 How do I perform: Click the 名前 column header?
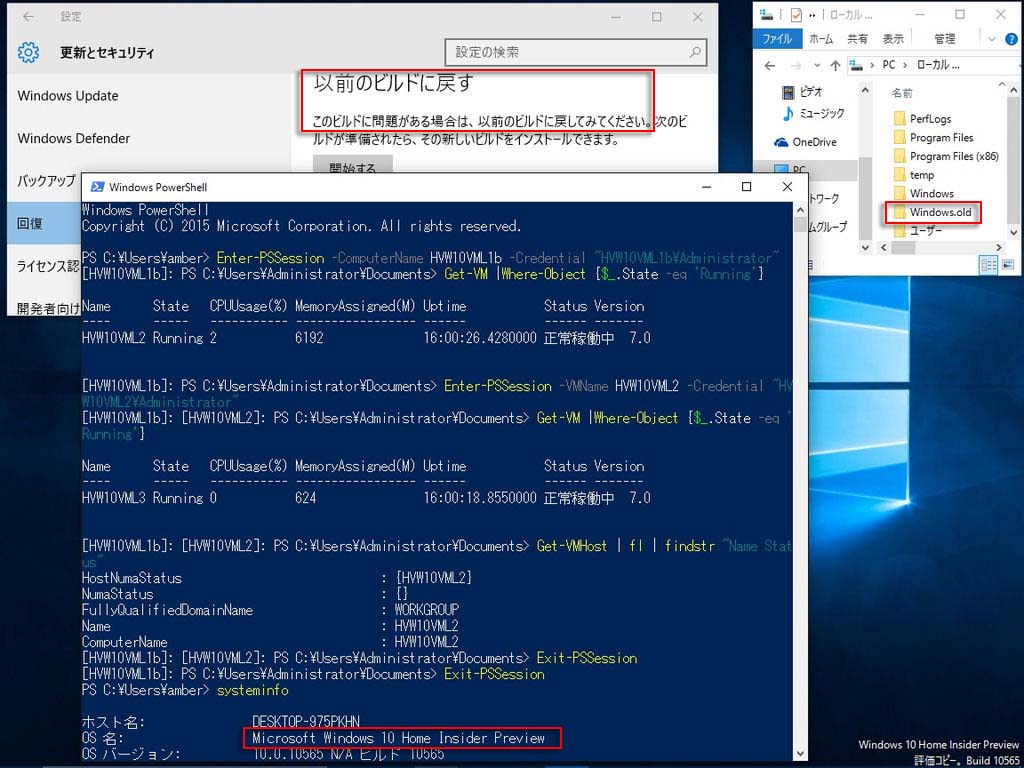click(903, 93)
